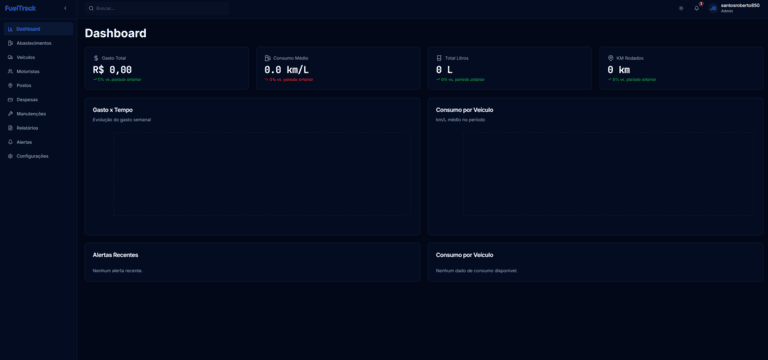Screen dimensions: 768x360
Task: Click the km/L médio no período chart area
Action: tap(608, 174)
